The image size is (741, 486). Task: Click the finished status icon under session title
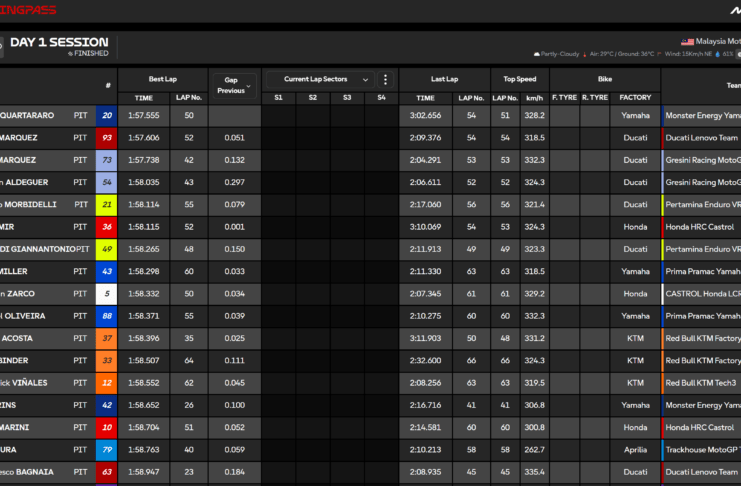pyautogui.click(x=69, y=53)
